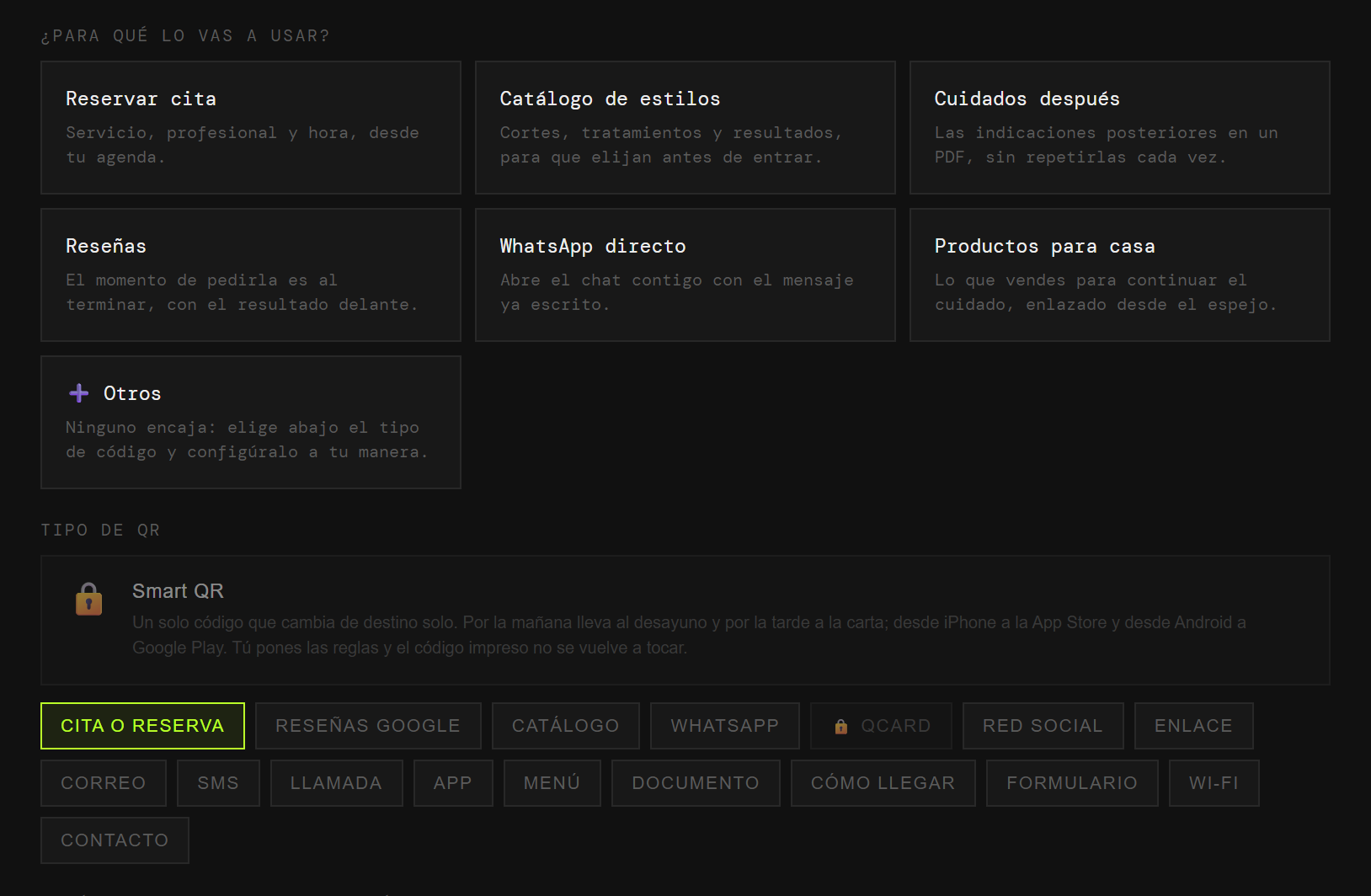Screen dimensions: 1371x896
Task: Pick the Cuidados después card
Action: pos(1120,127)
